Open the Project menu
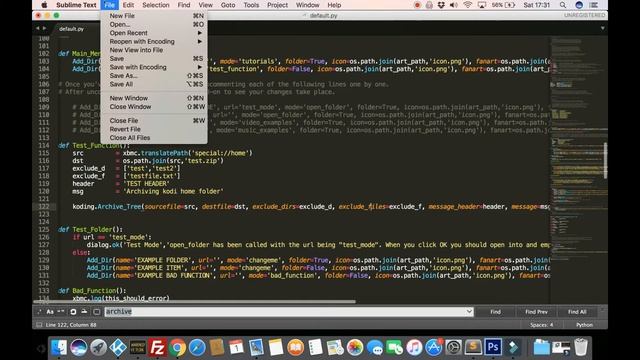The image size is (640, 360). click(x=278, y=5)
